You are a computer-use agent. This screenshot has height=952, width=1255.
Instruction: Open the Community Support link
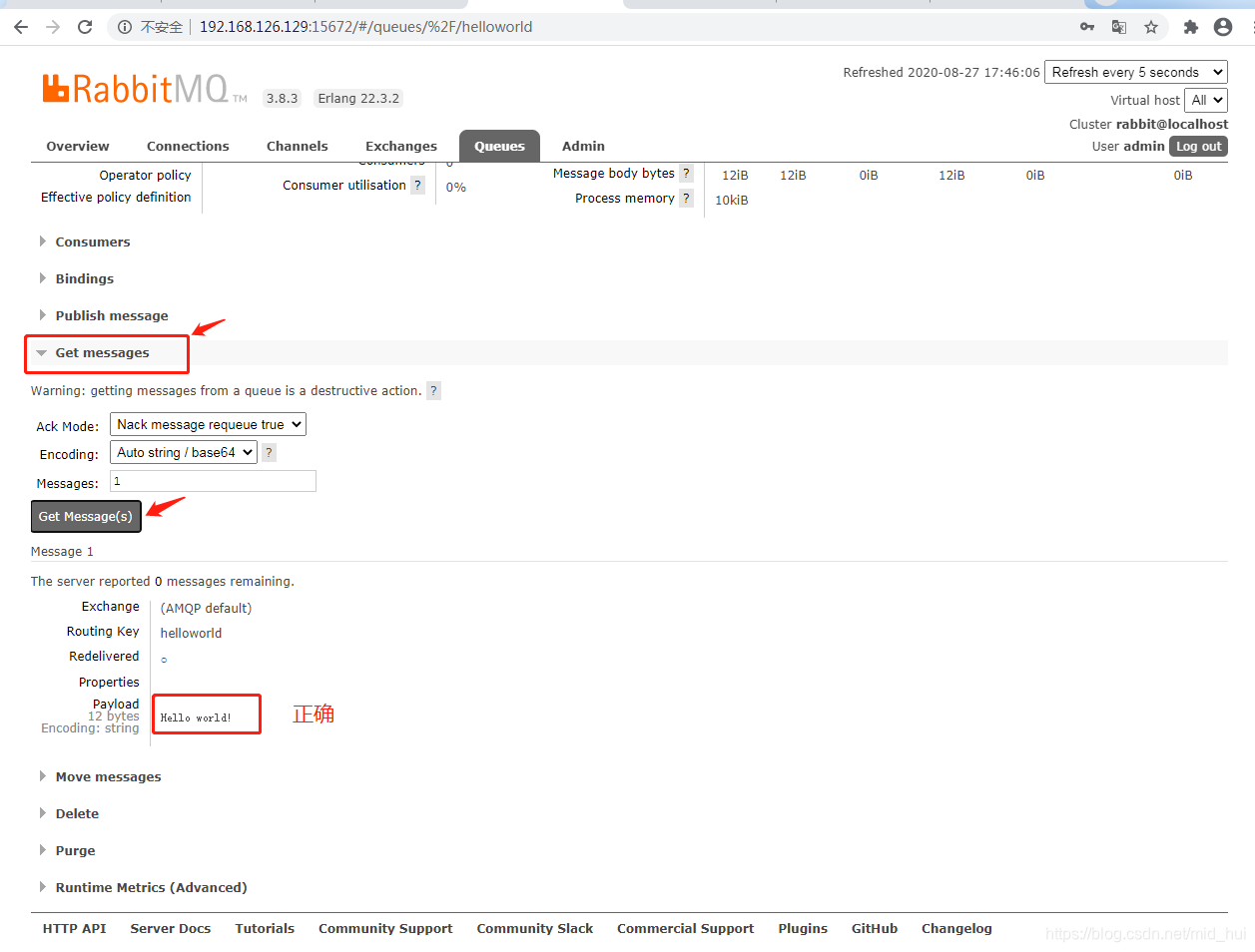385,928
